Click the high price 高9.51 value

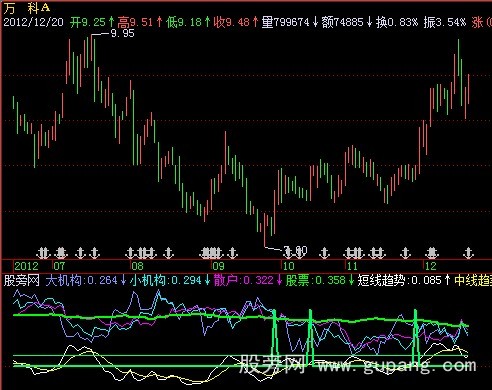(x=140, y=22)
